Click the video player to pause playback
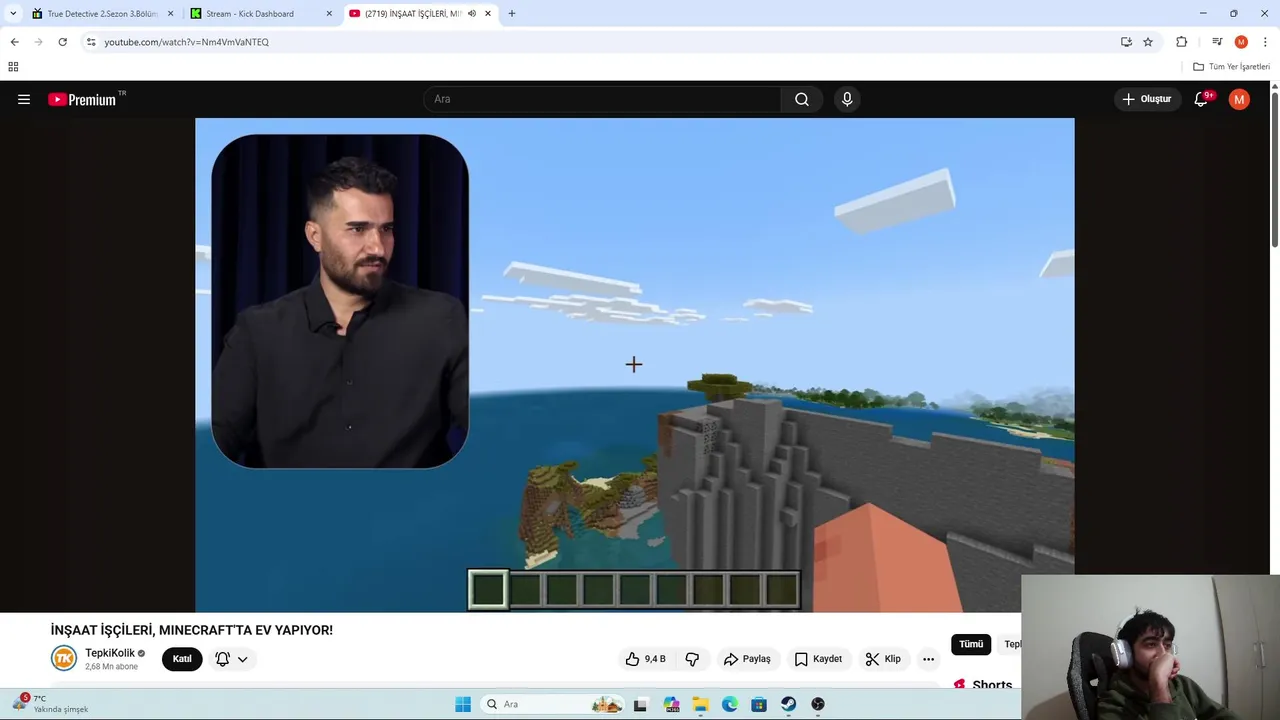The width and height of the screenshot is (1280, 720). [634, 365]
